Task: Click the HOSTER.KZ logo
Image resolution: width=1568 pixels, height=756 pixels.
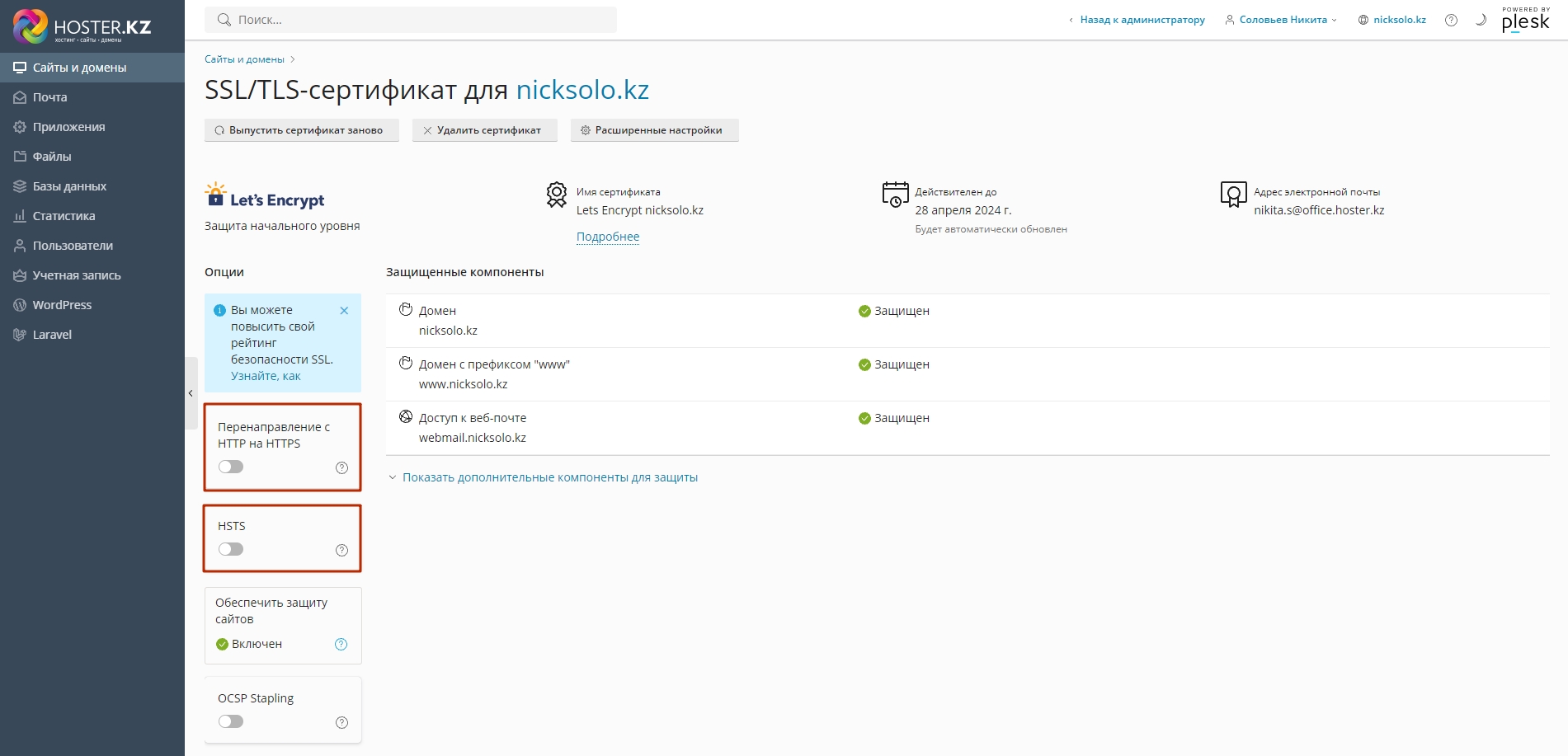Action: pos(82,26)
